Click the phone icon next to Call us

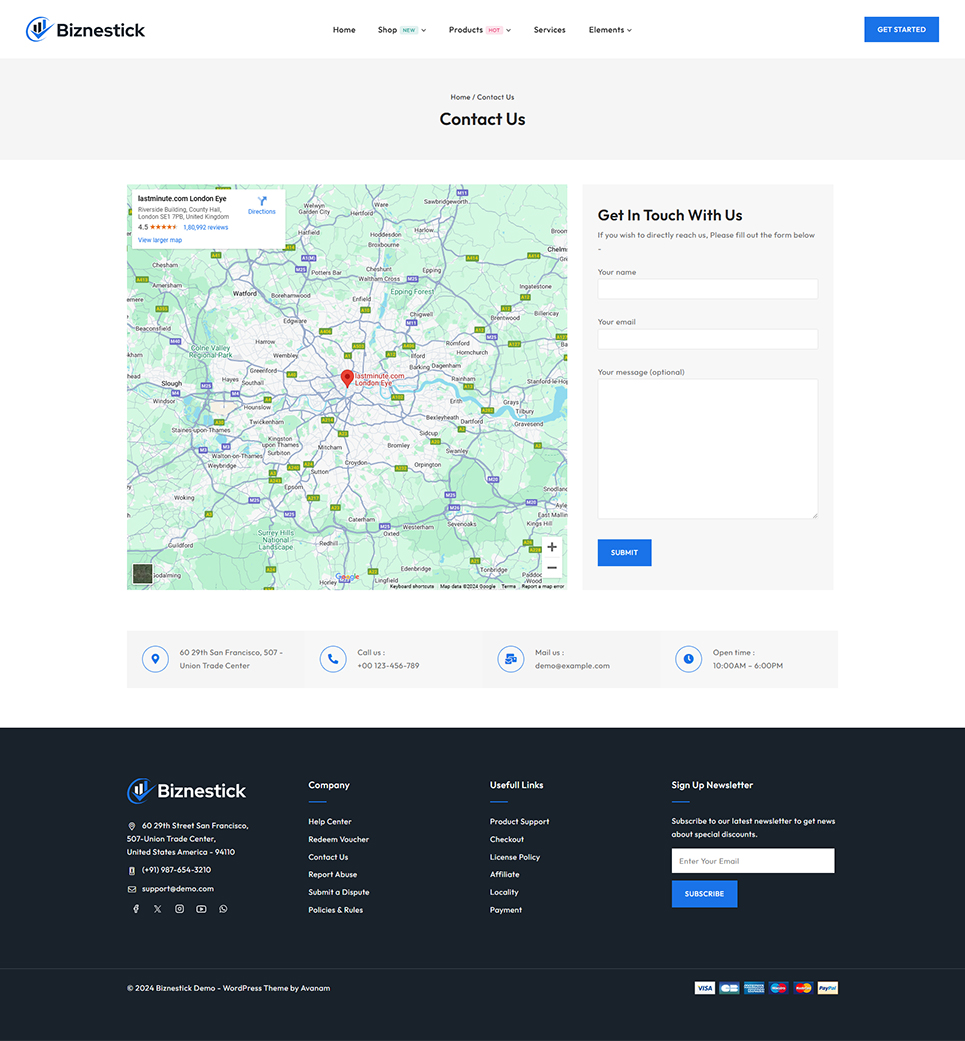point(332,658)
